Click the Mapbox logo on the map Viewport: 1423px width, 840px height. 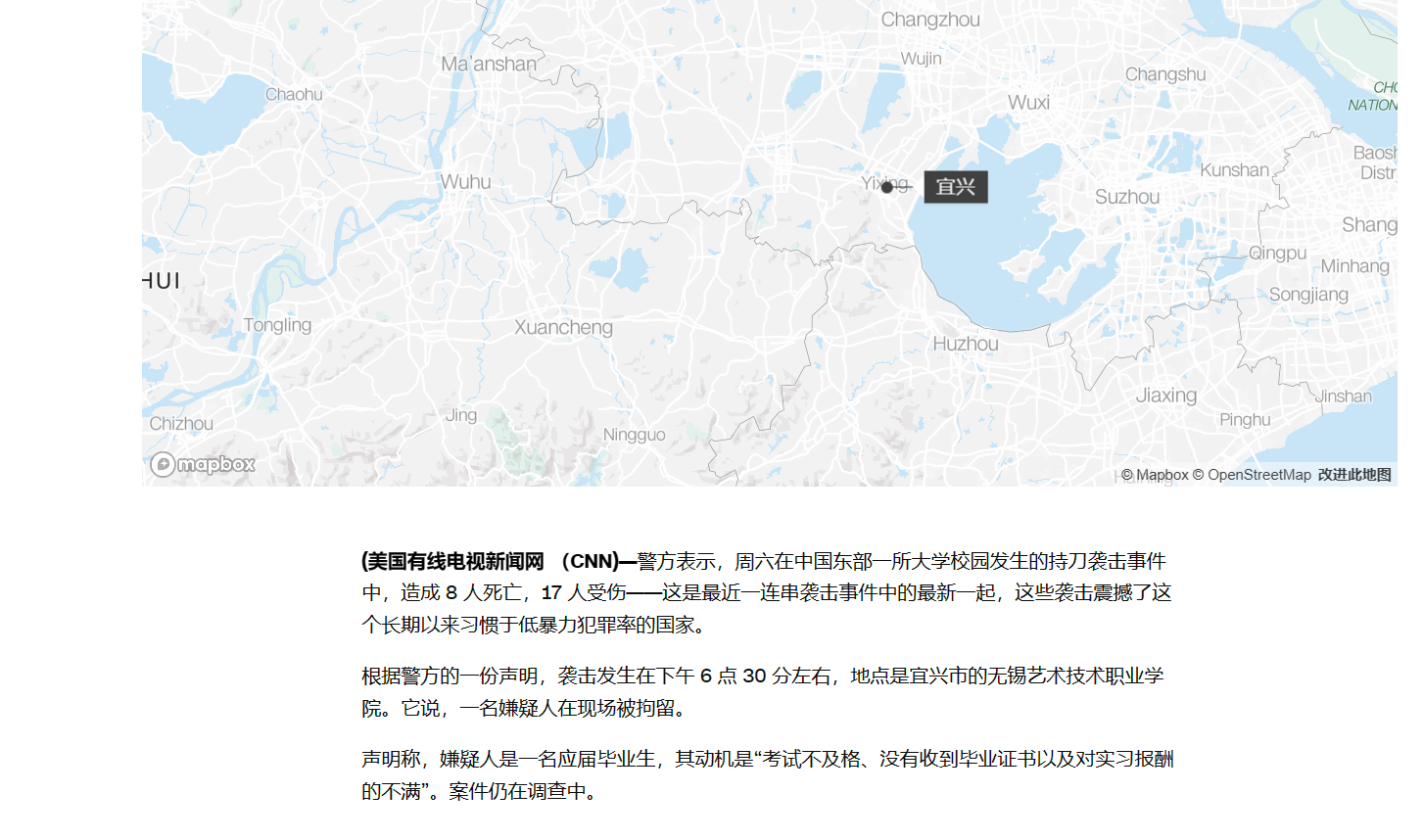coord(203,464)
